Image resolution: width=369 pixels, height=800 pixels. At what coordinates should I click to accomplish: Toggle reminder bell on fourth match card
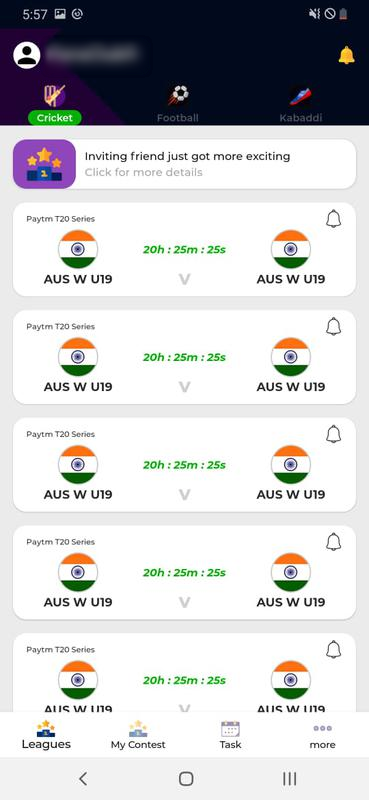pyautogui.click(x=333, y=542)
